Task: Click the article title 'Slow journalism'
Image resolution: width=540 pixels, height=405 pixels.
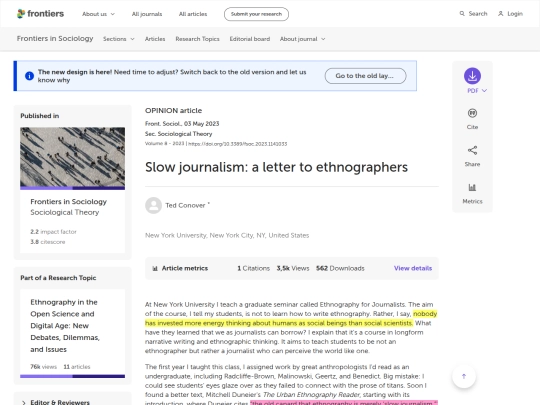Action: click(277, 167)
